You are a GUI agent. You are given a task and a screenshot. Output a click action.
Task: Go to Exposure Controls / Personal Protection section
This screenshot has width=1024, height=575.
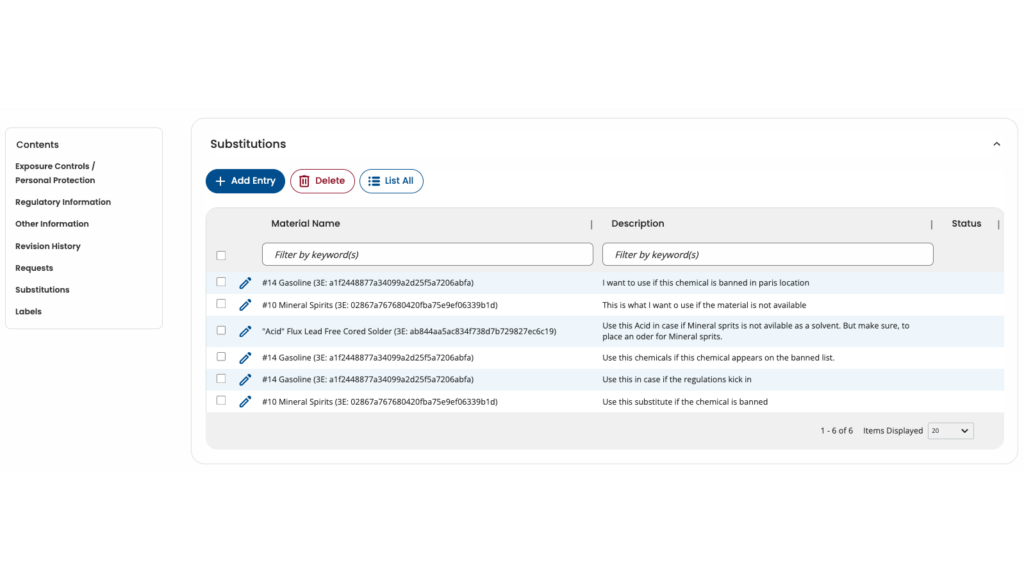56,173
